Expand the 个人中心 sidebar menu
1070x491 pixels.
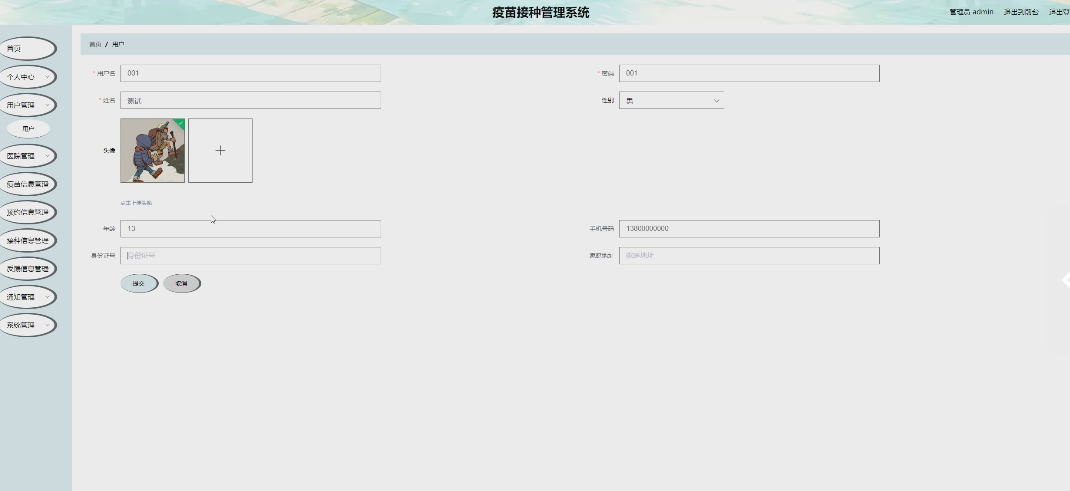(x=27, y=77)
